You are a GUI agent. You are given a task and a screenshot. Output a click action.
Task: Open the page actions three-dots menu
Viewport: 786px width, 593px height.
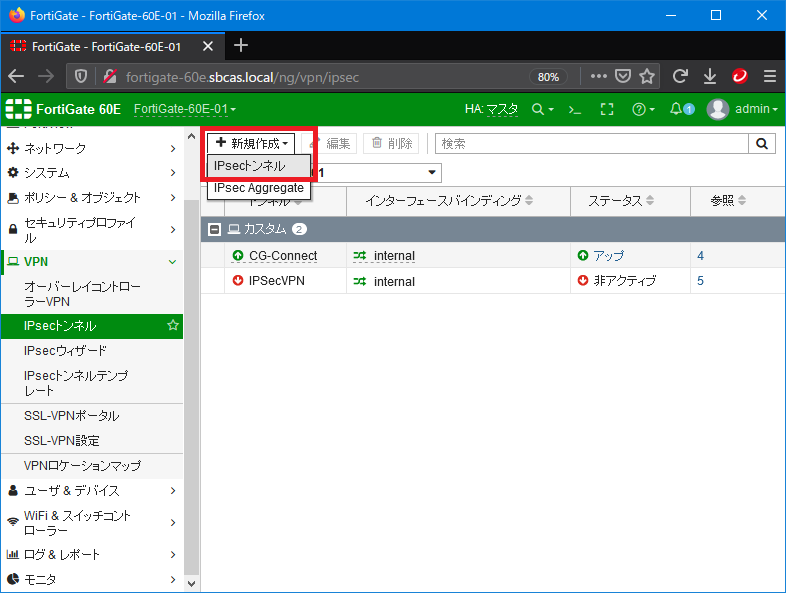[599, 76]
